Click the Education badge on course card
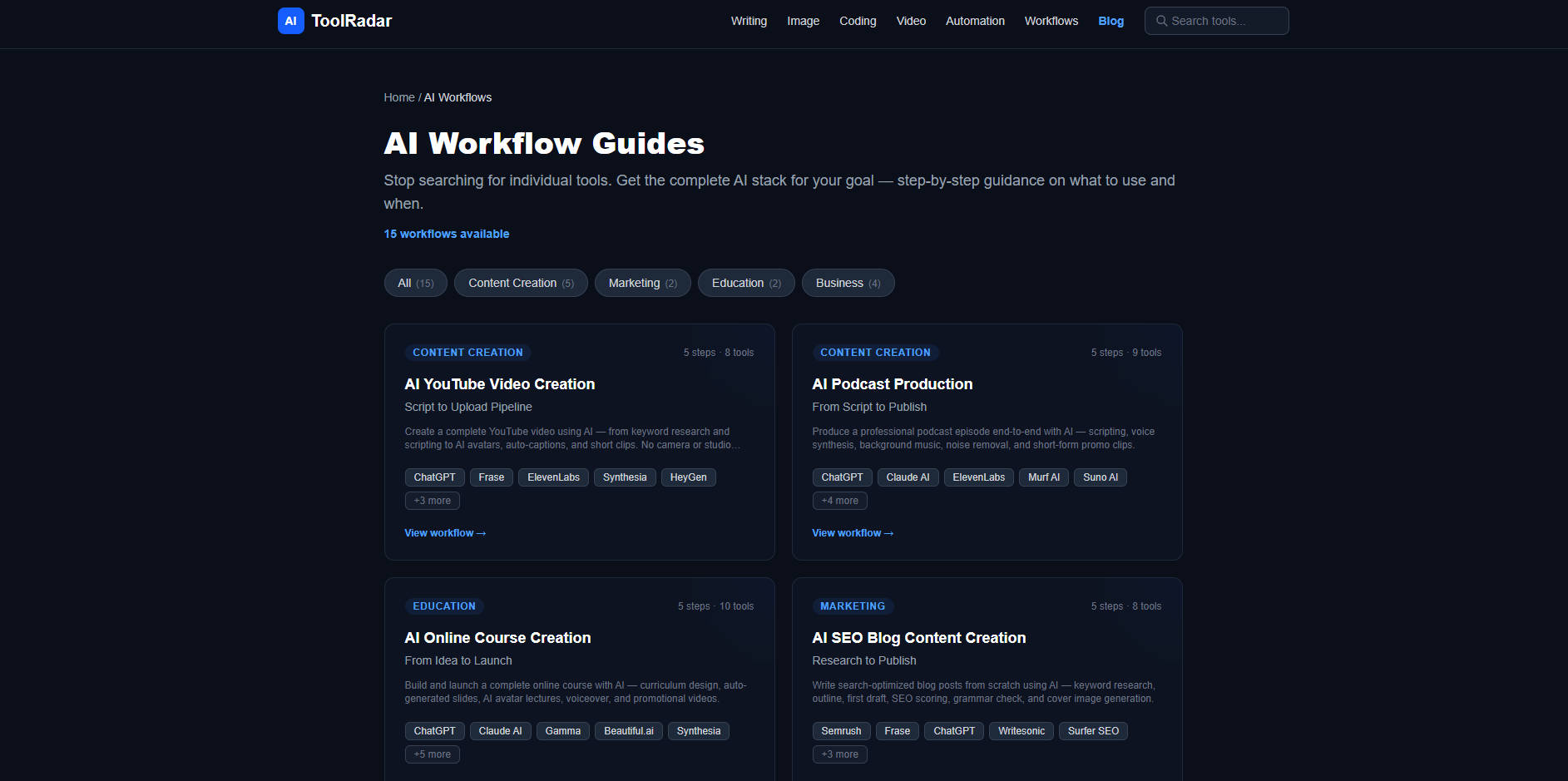Viewport: 1568px width, 781px height. coord(444,606)
